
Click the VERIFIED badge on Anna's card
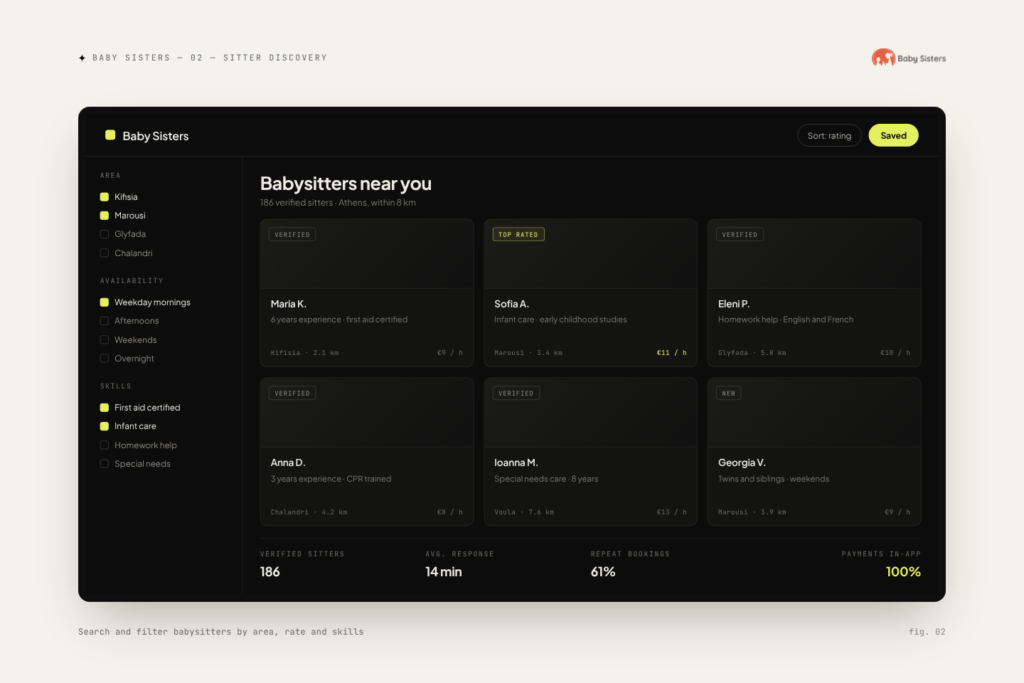pyautogui.click(x=292, y=393)
